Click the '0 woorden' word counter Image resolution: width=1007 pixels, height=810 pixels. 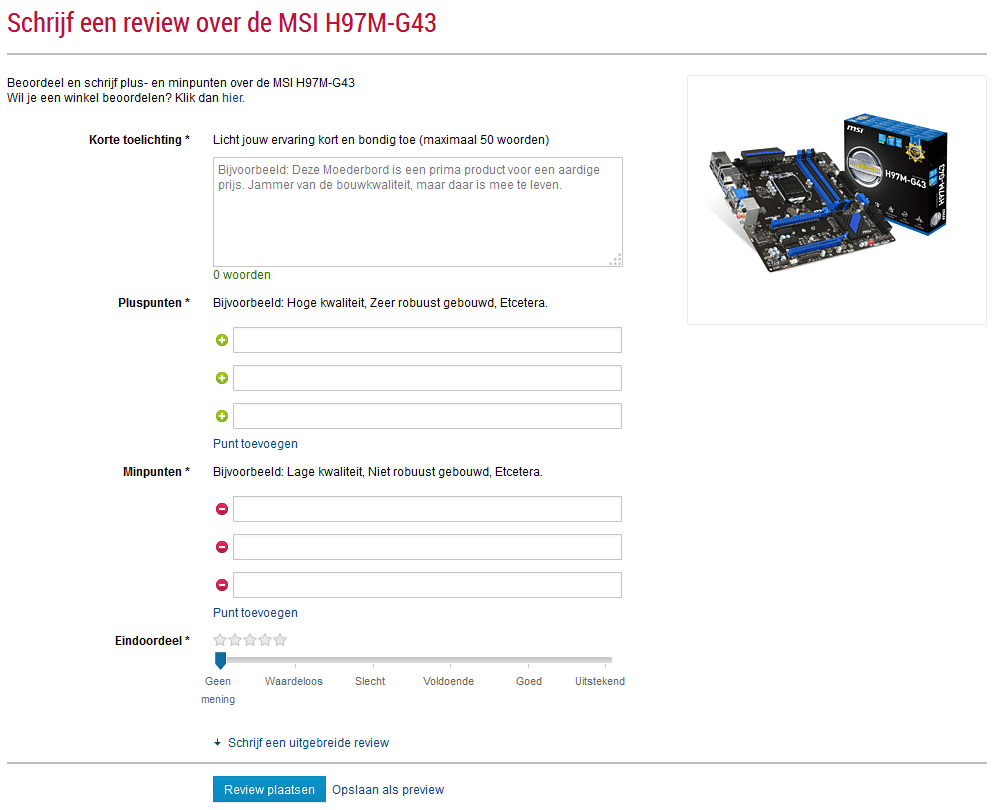[242, 275]
